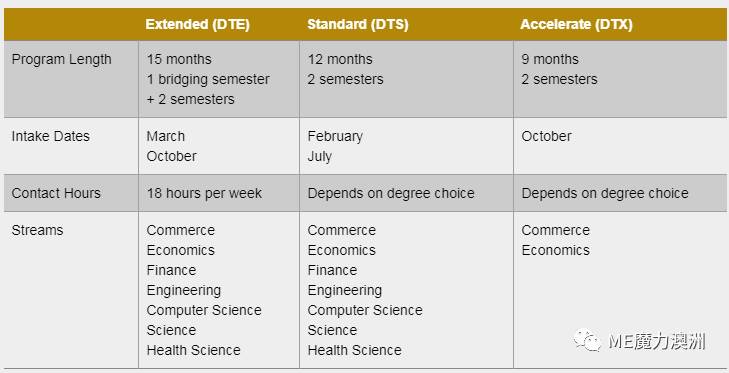Click February in Standard intake dates
729x373 pixels.
[335, 136]
